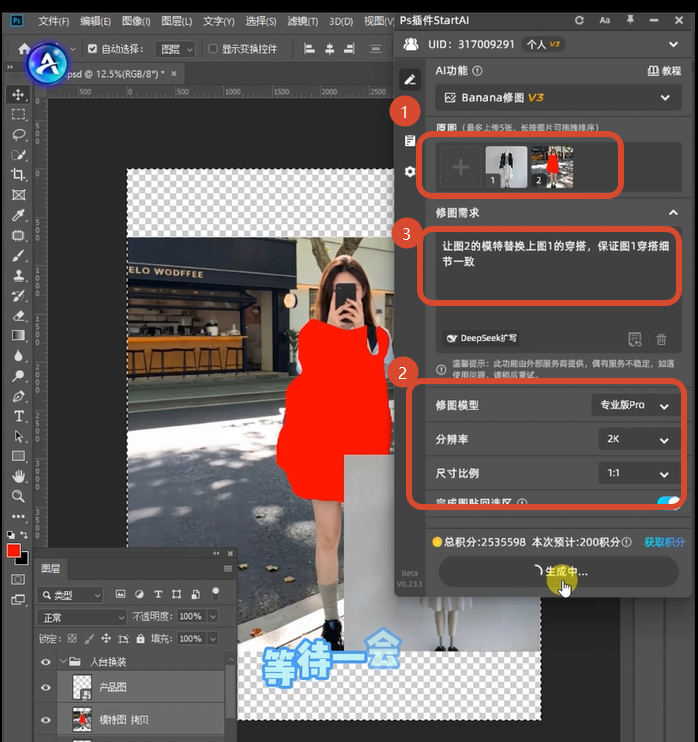
Task: Select the Pen tool
Action: [x=18, y=396]
